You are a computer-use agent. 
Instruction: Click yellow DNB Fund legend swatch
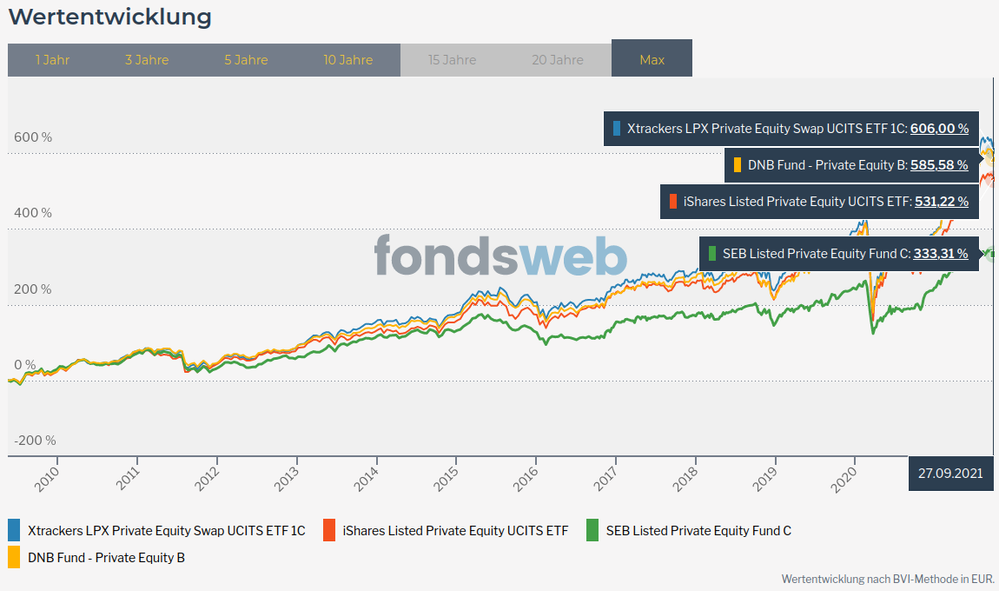click(14, 557)
